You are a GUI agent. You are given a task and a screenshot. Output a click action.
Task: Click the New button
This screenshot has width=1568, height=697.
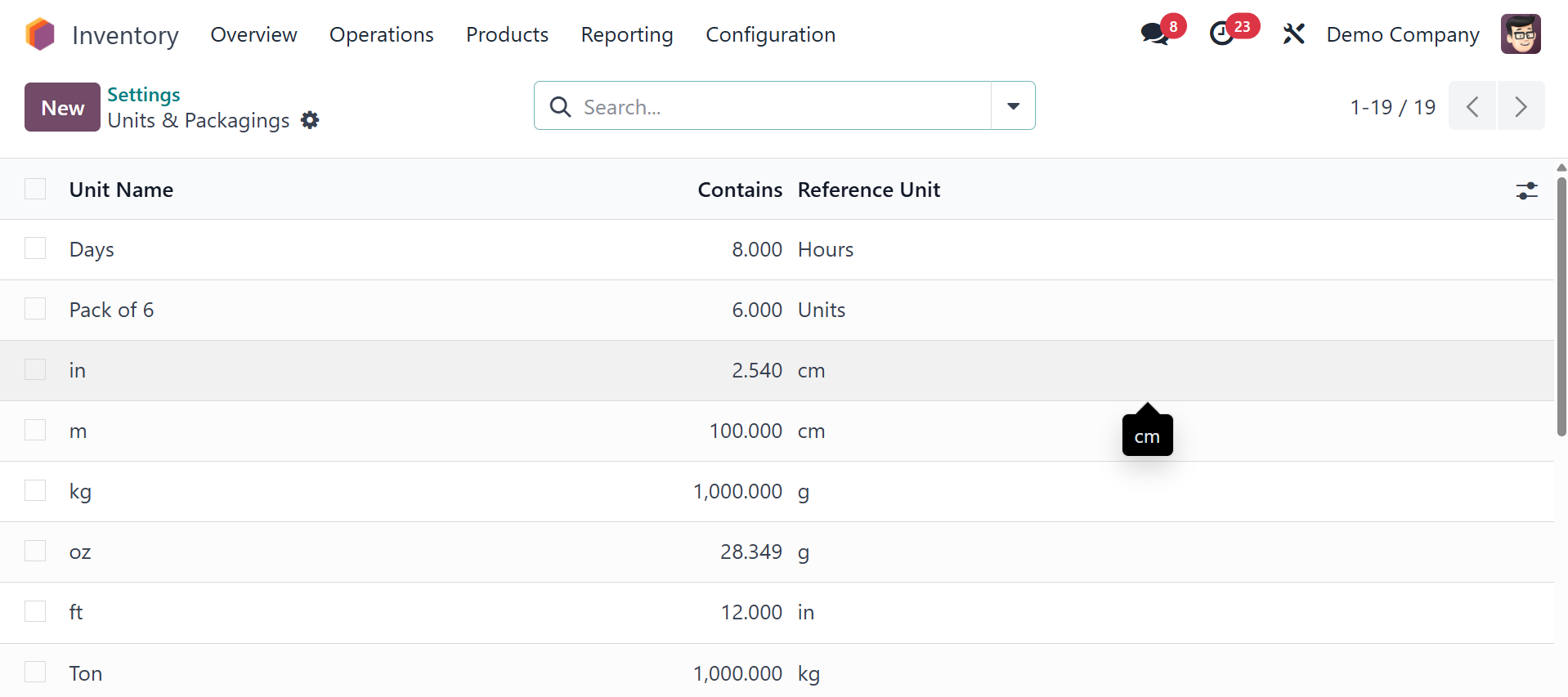click(62, 107)
